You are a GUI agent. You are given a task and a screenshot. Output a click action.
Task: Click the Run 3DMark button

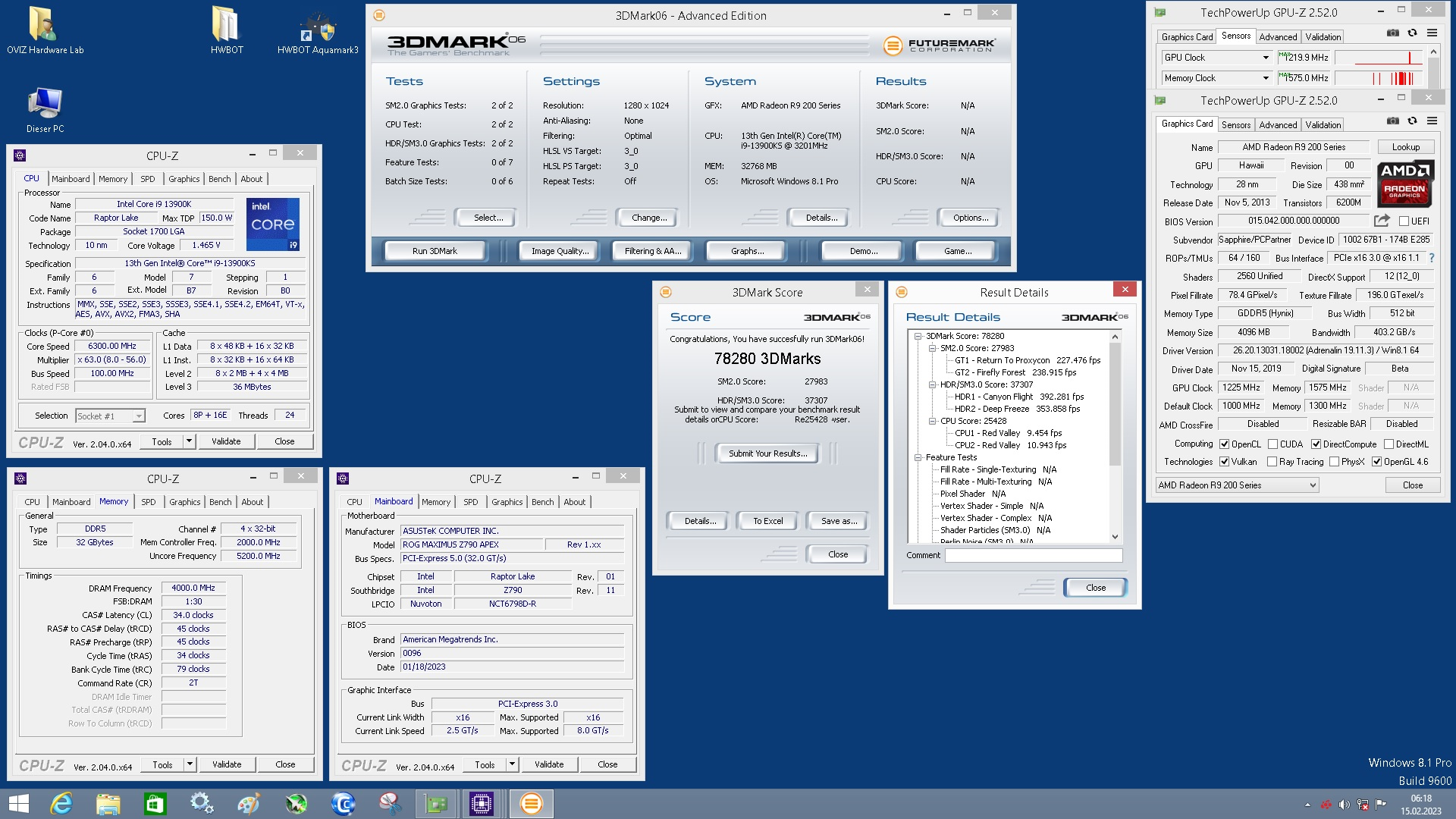click(435, 251)
